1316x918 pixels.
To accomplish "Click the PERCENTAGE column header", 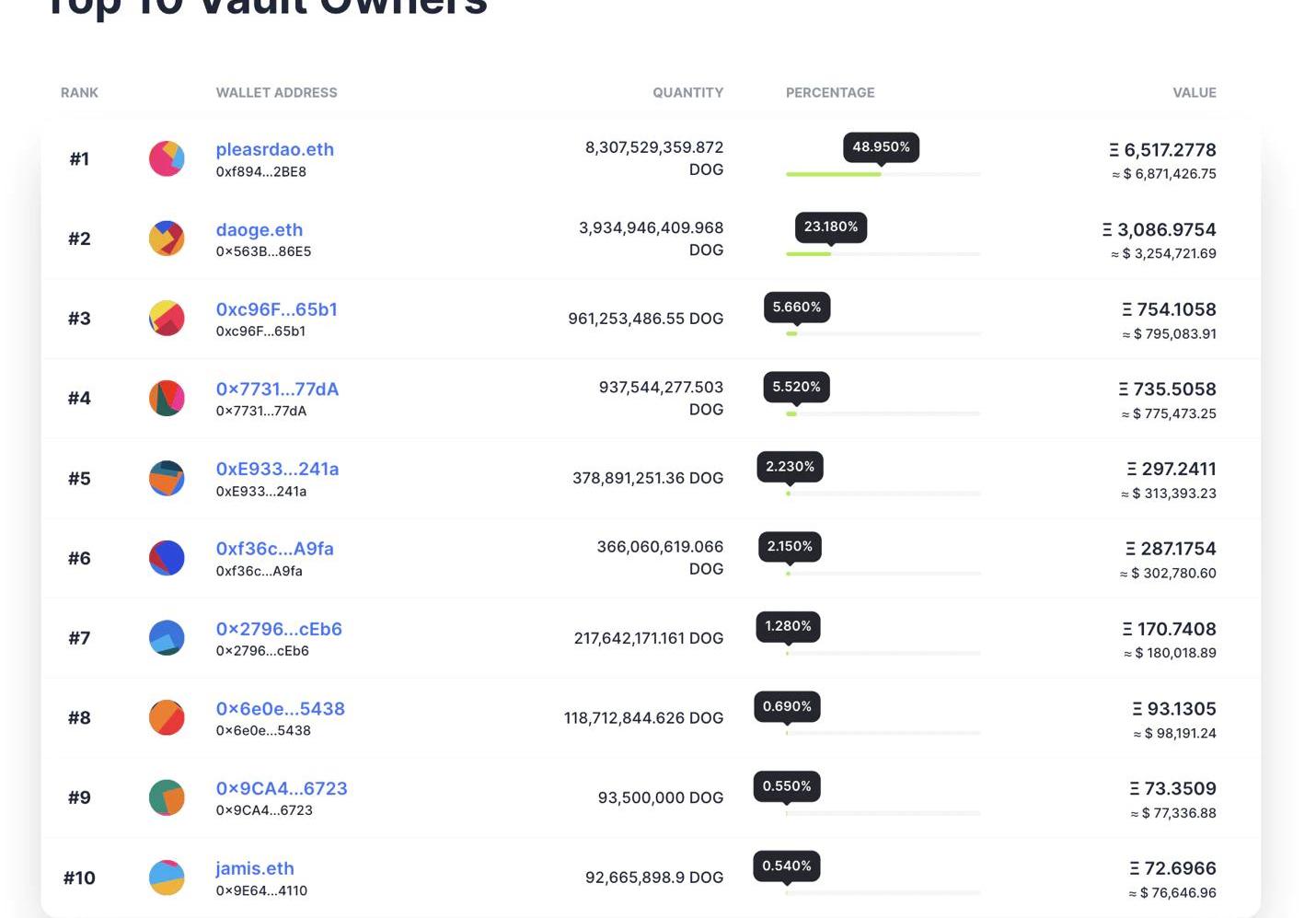I will coord(830,93).
